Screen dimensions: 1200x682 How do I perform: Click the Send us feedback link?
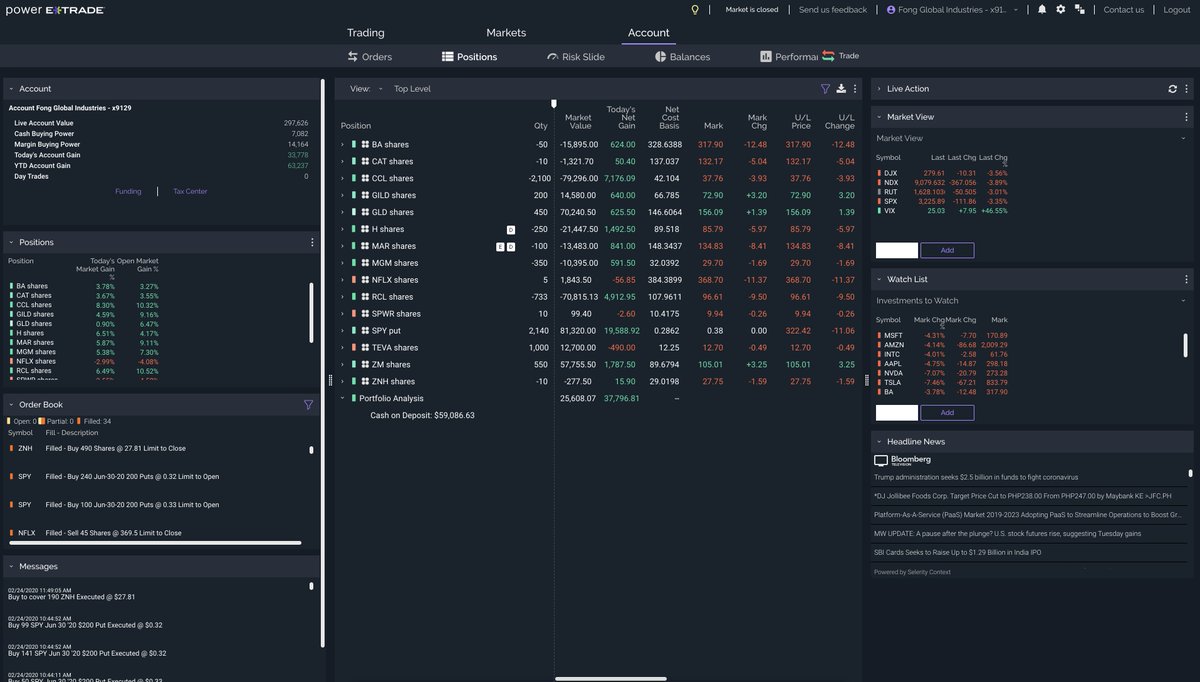(x=833, y=9)
